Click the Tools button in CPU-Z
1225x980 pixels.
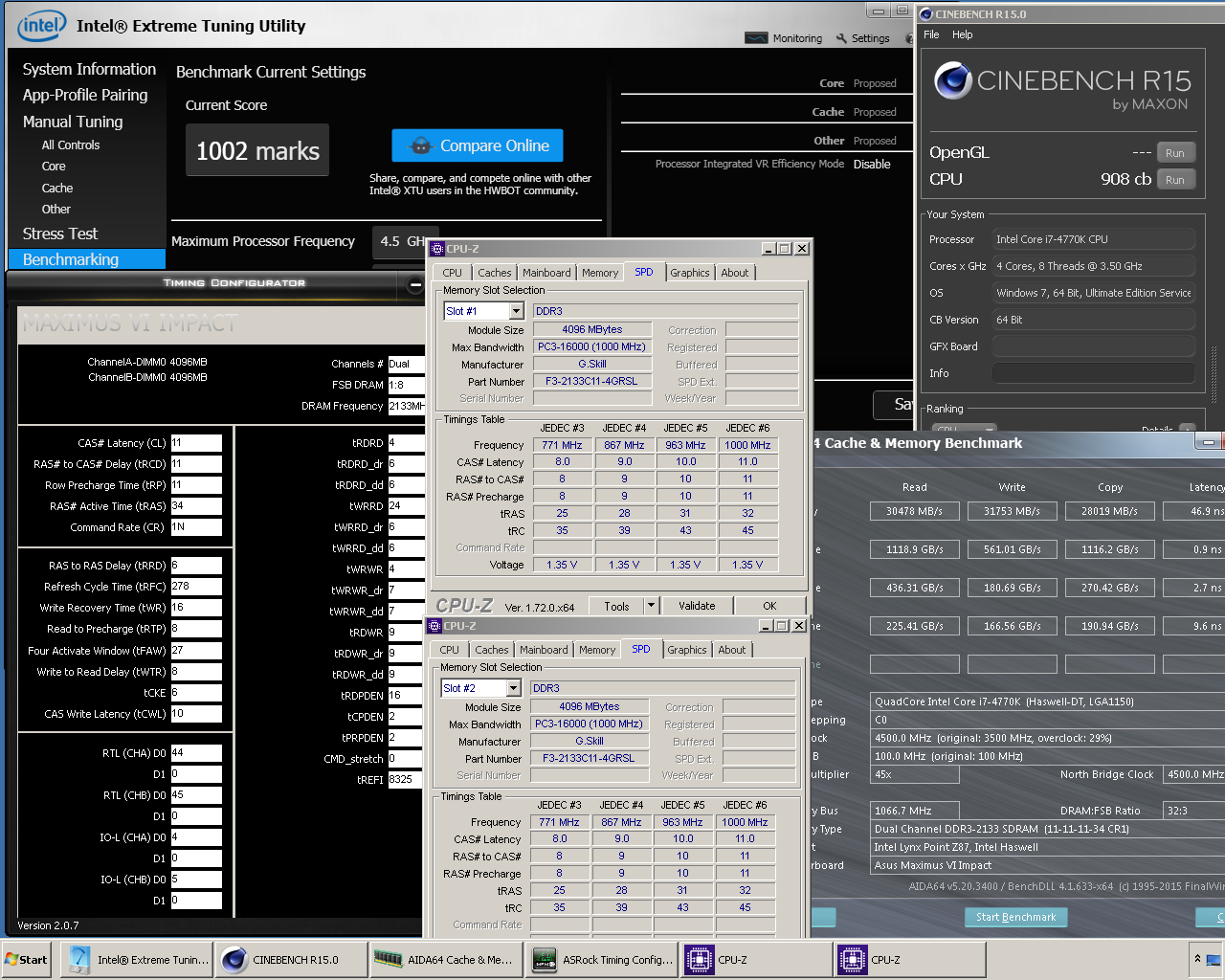[617, 606]
